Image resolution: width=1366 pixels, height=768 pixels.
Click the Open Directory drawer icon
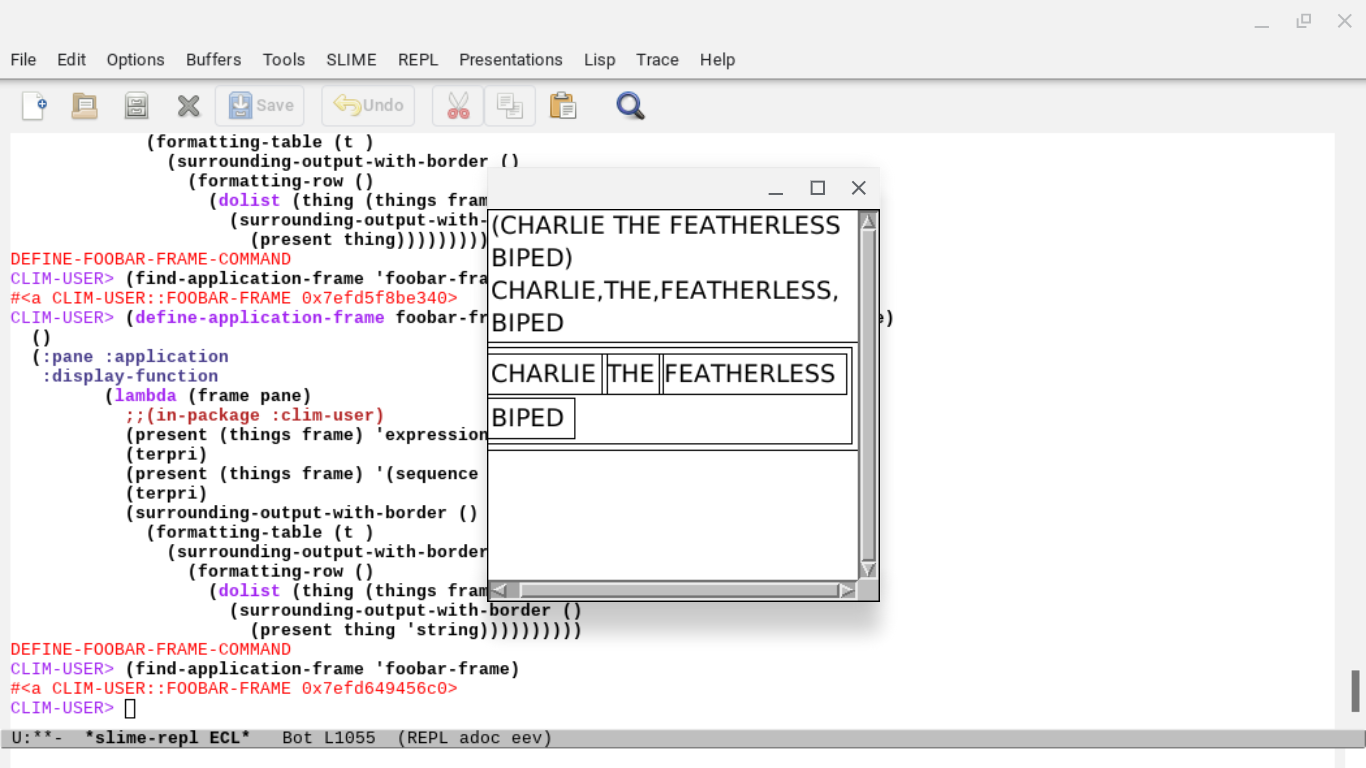pos(136,106)
